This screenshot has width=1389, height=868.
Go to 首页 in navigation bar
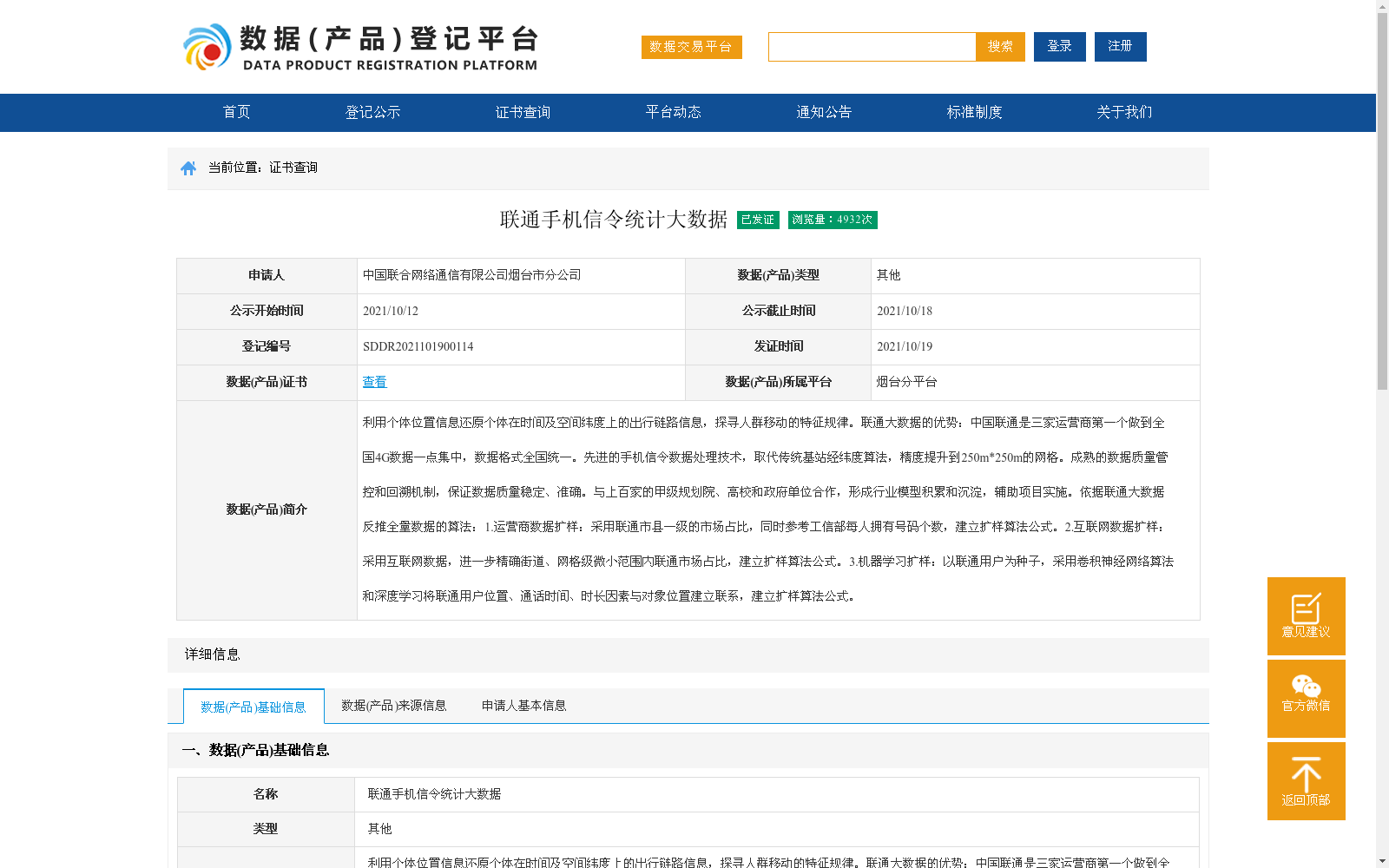click(236, 112)
